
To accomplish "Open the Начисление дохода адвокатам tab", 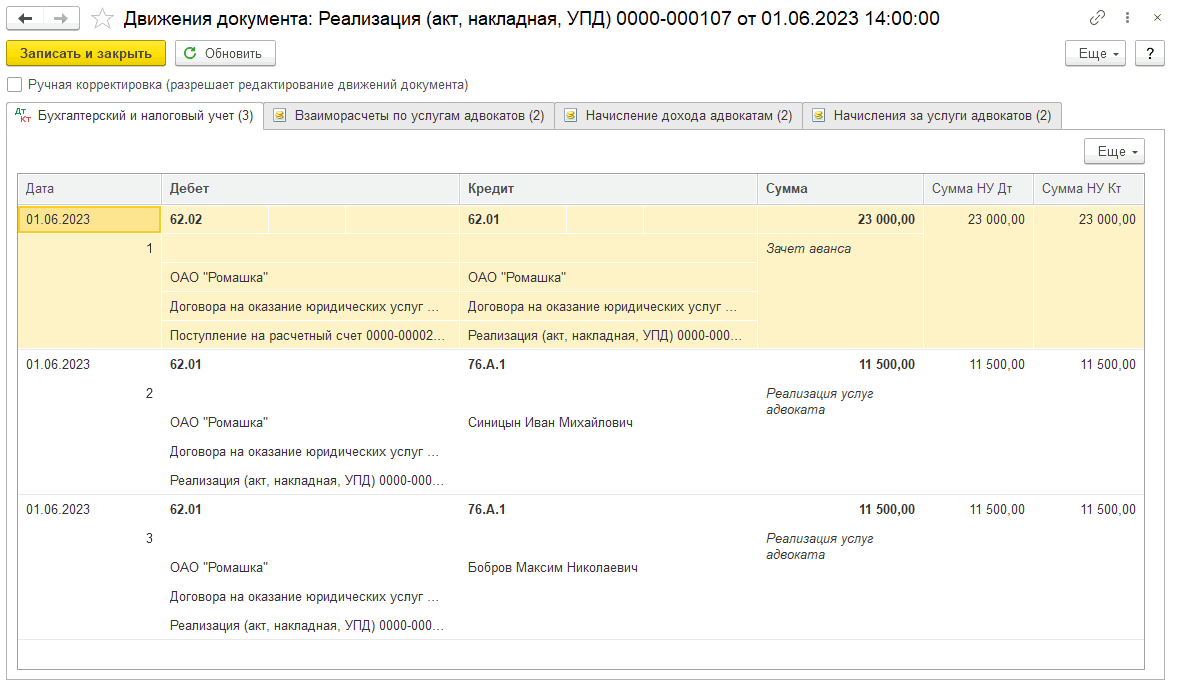I will [678, 116].
